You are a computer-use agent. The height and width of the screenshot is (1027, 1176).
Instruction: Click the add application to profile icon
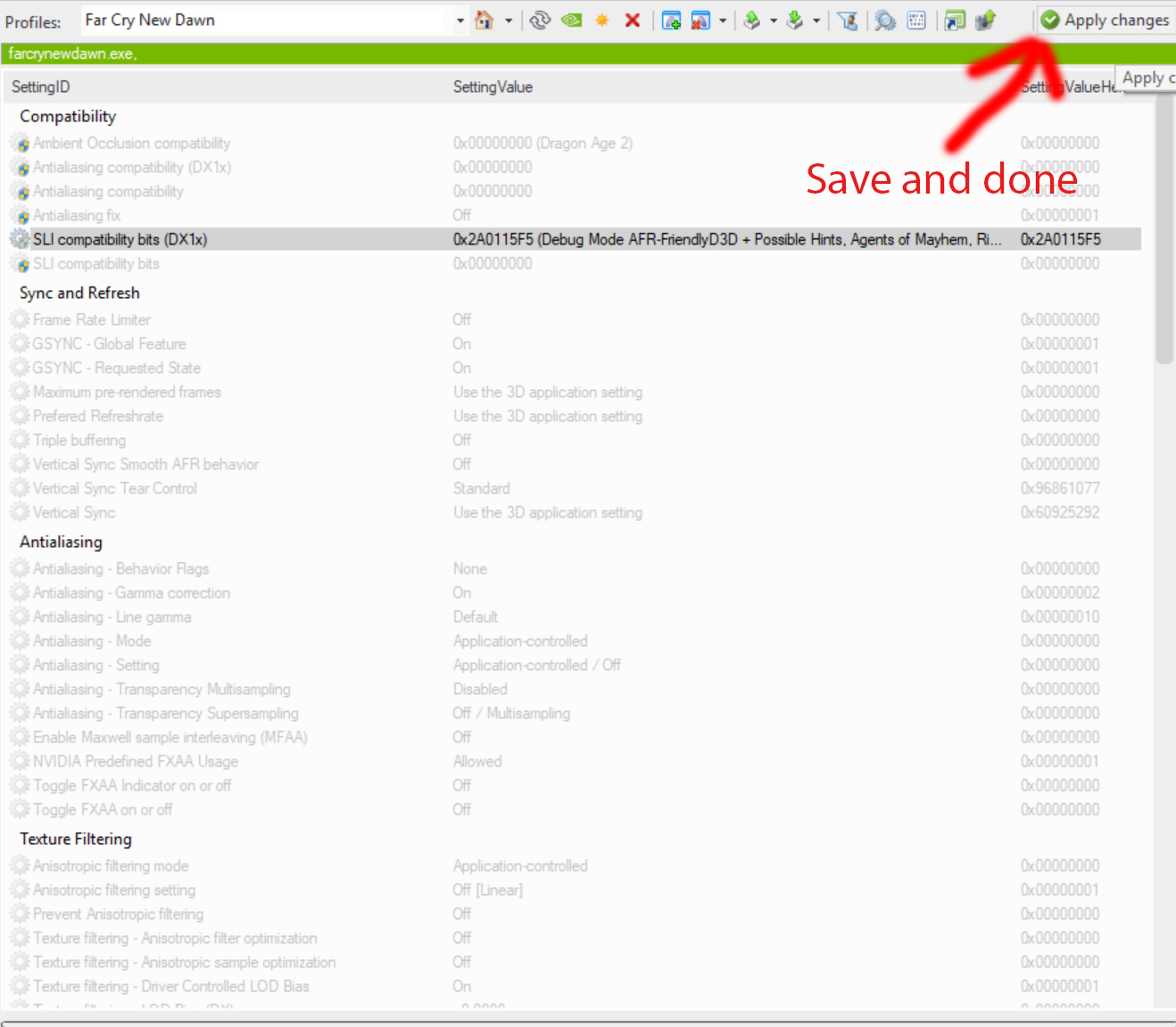click(671, 20)
